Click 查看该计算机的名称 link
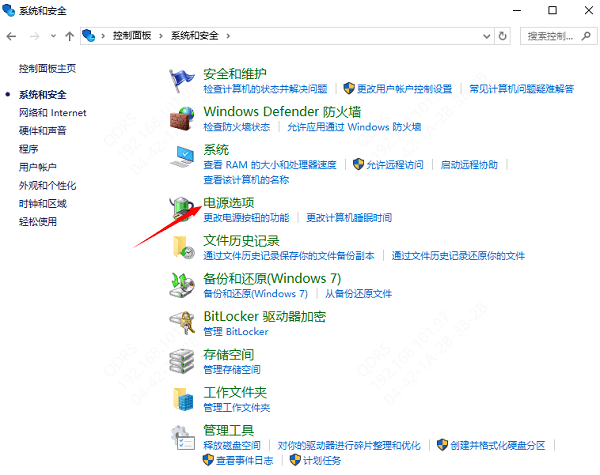 coord(246,180)
